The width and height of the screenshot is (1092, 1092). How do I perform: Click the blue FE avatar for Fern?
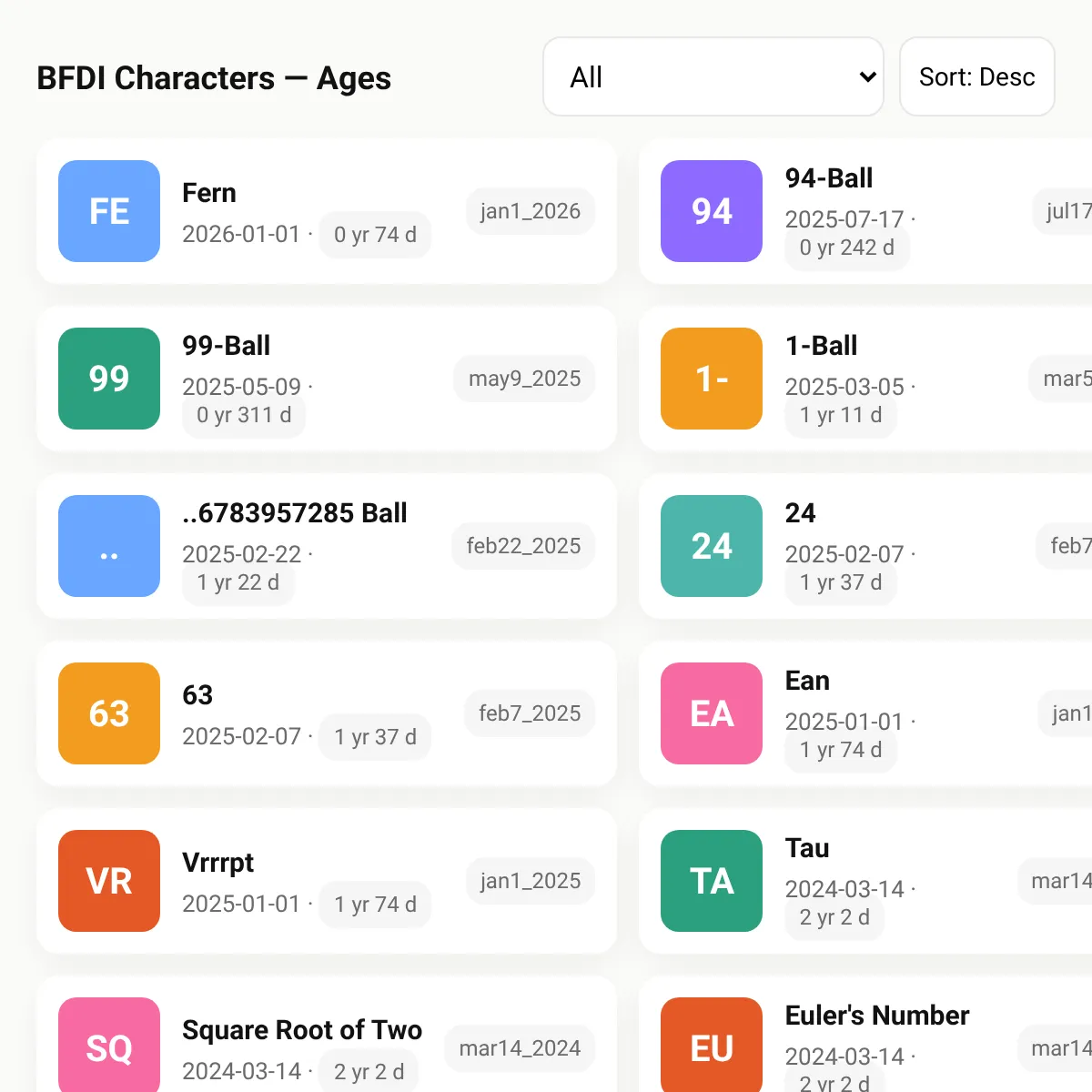(x=109, y=211)
